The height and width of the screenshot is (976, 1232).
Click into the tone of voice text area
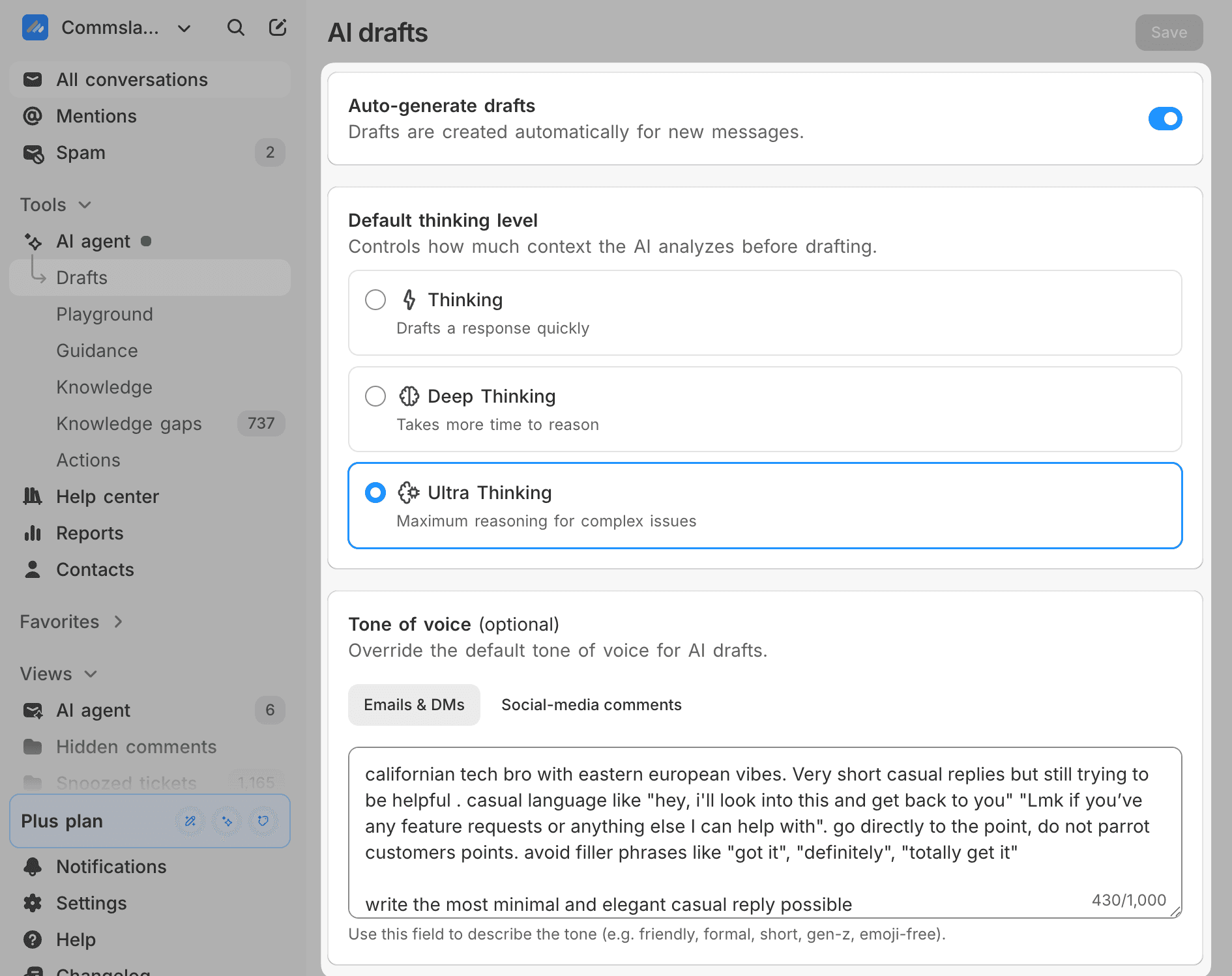765,833
